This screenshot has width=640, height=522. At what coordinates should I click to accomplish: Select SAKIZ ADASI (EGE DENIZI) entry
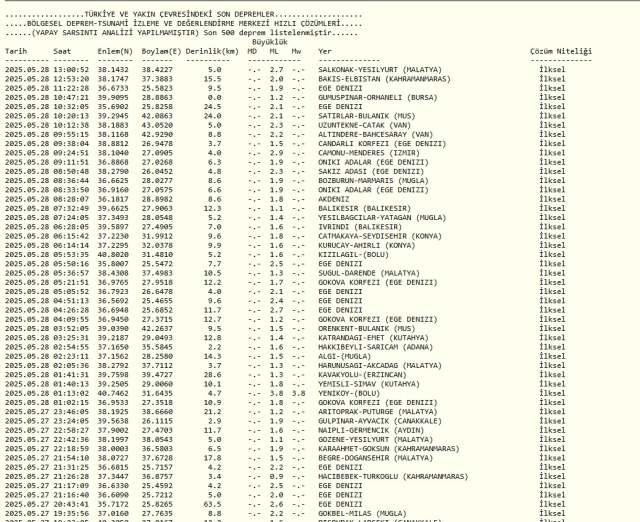coord(371,171)
